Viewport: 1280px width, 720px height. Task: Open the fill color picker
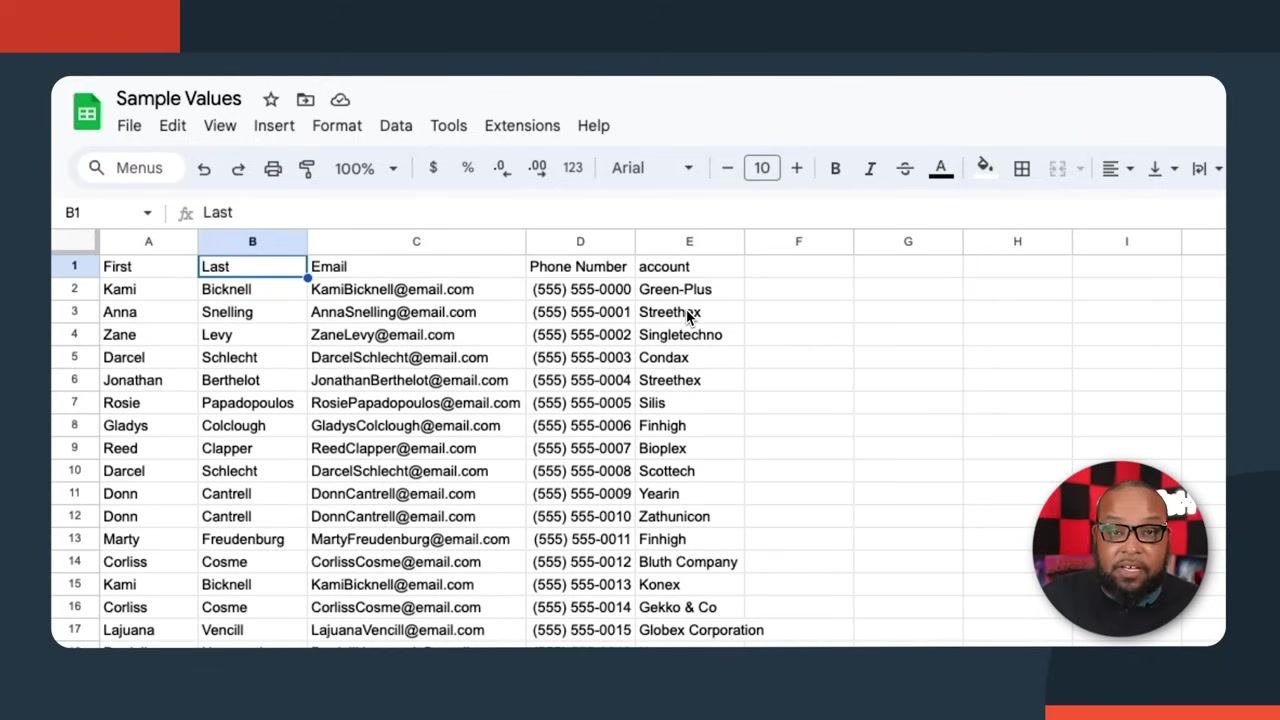(985, 167)
